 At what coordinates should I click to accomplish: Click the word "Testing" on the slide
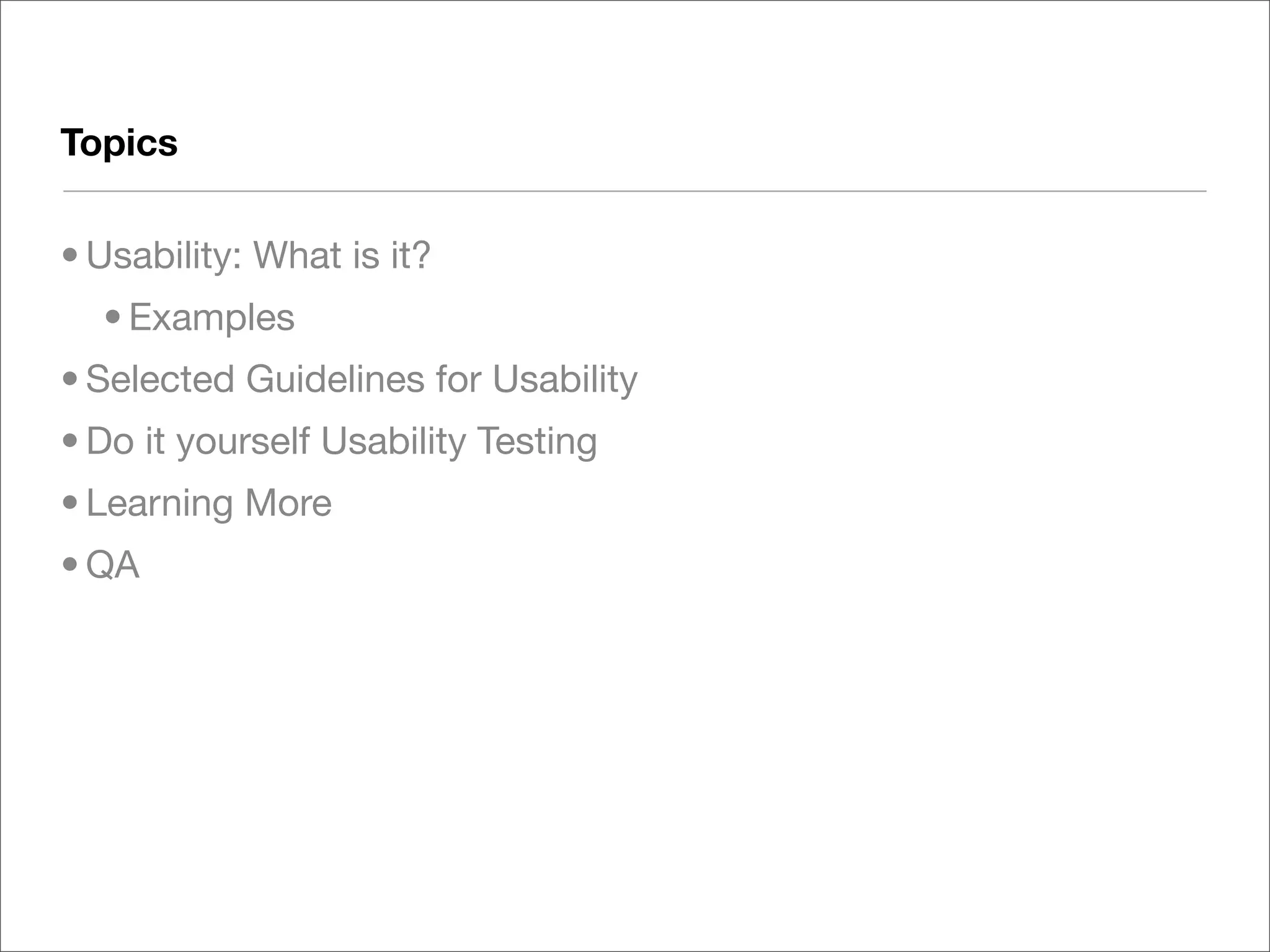[x=537, y=441]
